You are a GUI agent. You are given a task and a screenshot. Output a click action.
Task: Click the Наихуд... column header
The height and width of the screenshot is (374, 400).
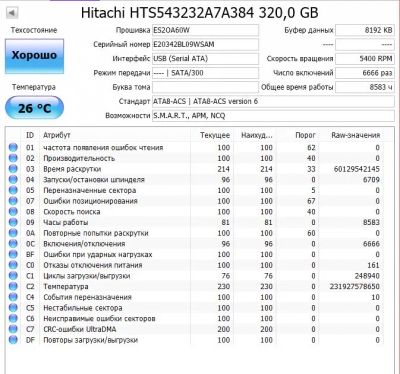click(x=257, y=135)
